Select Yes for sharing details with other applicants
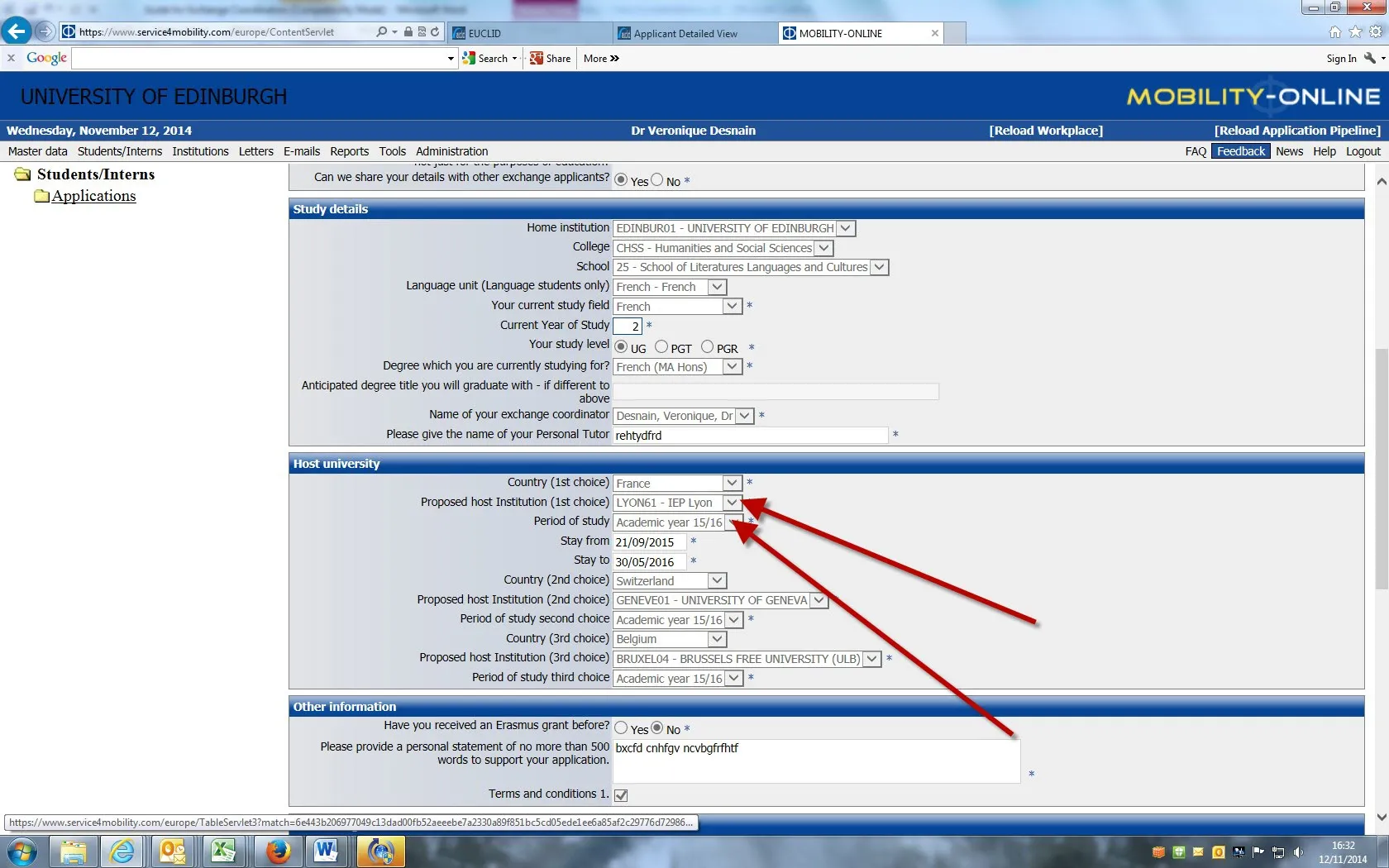Viewport: 1389px width, 868px height. [622, 179]
